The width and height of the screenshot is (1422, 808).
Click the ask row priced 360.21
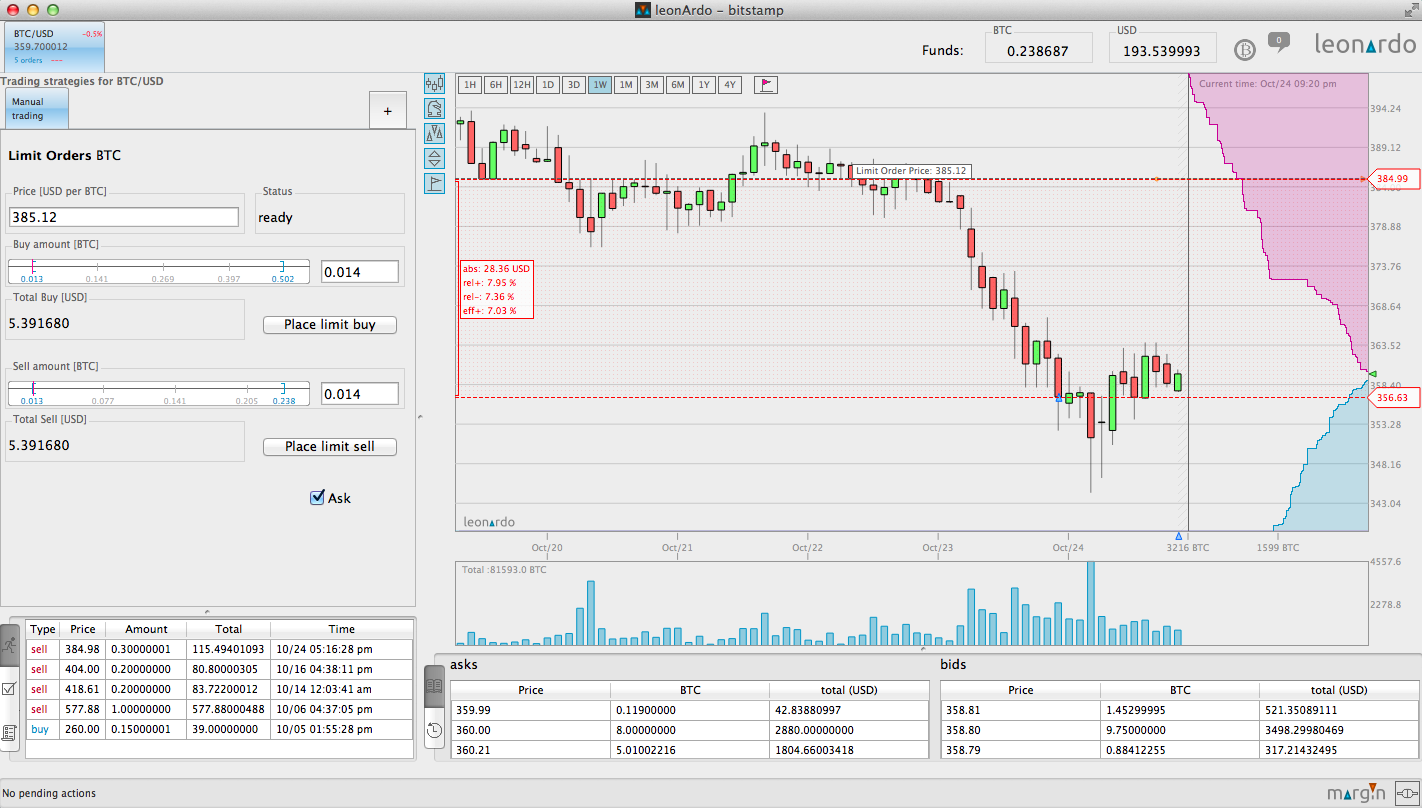tap(690, 749)
